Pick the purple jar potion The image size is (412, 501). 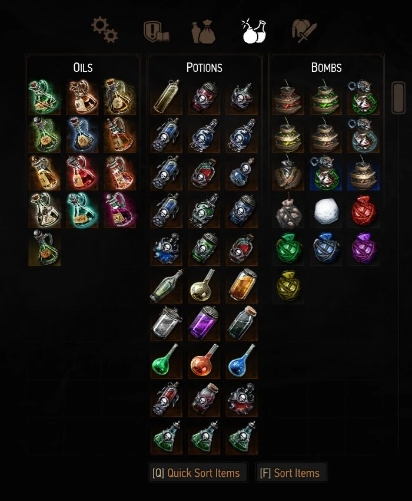tap(204, 322)
